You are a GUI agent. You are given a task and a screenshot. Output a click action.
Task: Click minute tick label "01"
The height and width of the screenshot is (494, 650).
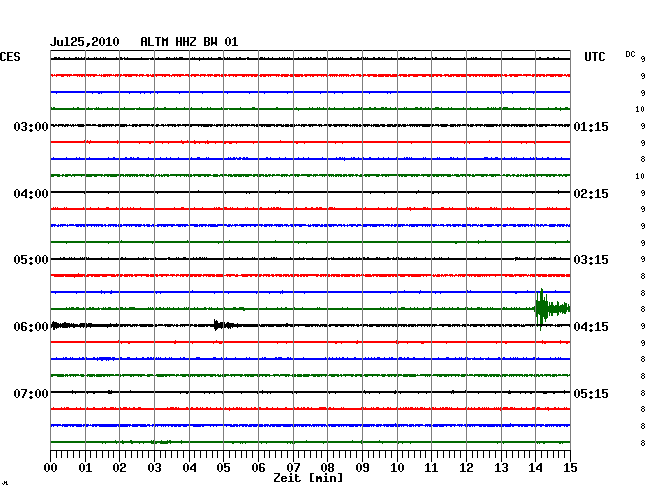point(85,468)
